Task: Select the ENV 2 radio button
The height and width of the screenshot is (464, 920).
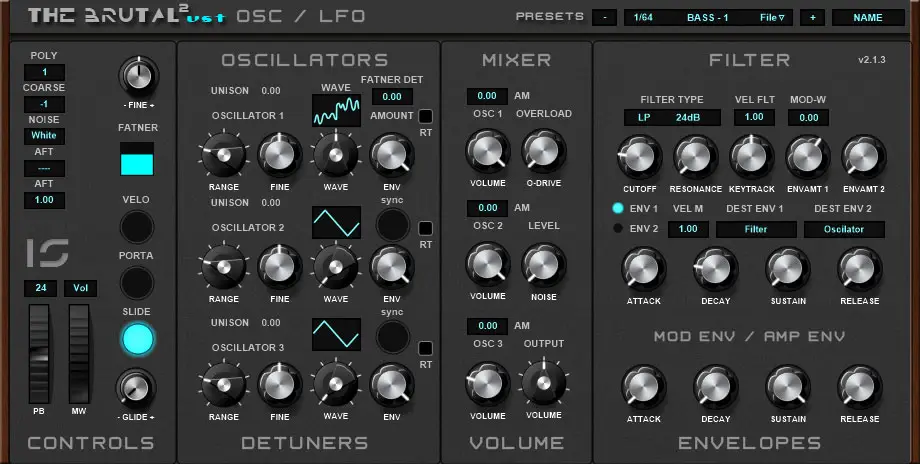Action: tap(618, 229)
